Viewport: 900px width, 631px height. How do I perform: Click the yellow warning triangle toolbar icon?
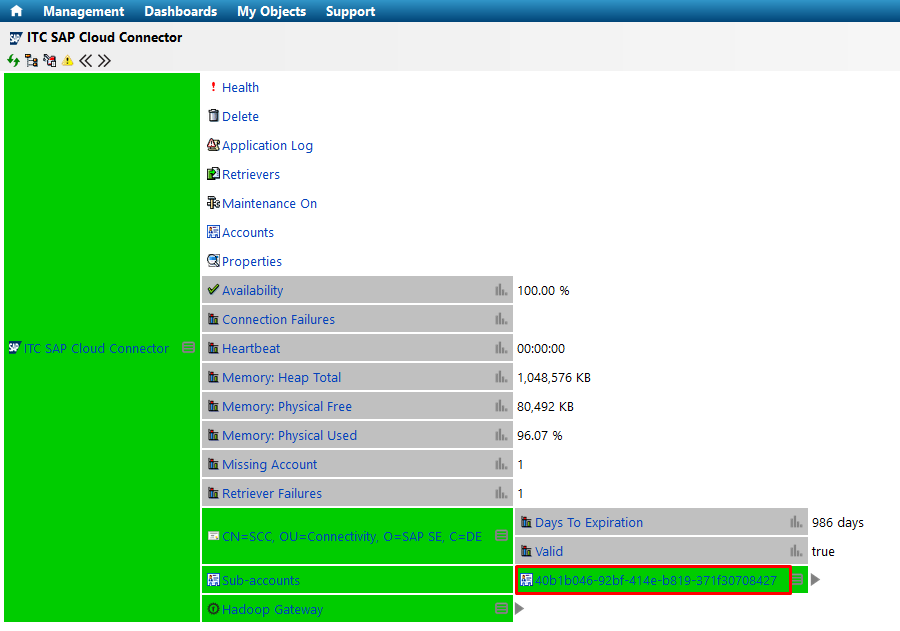[67, 61]
